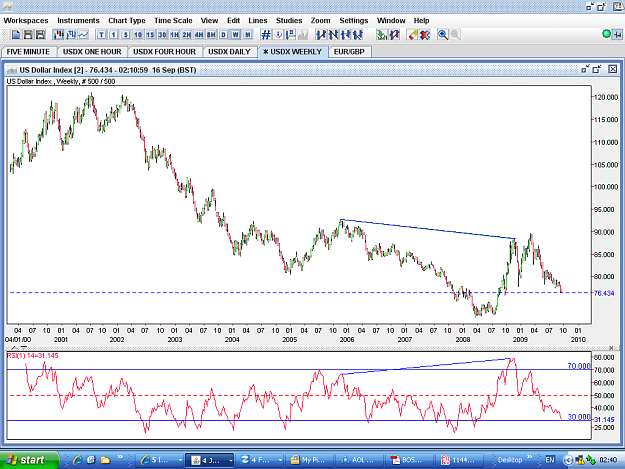The image size is (625, 469).
Task: Open the Instruments menu
Action: pyautogui.click(x=78, y=20)
